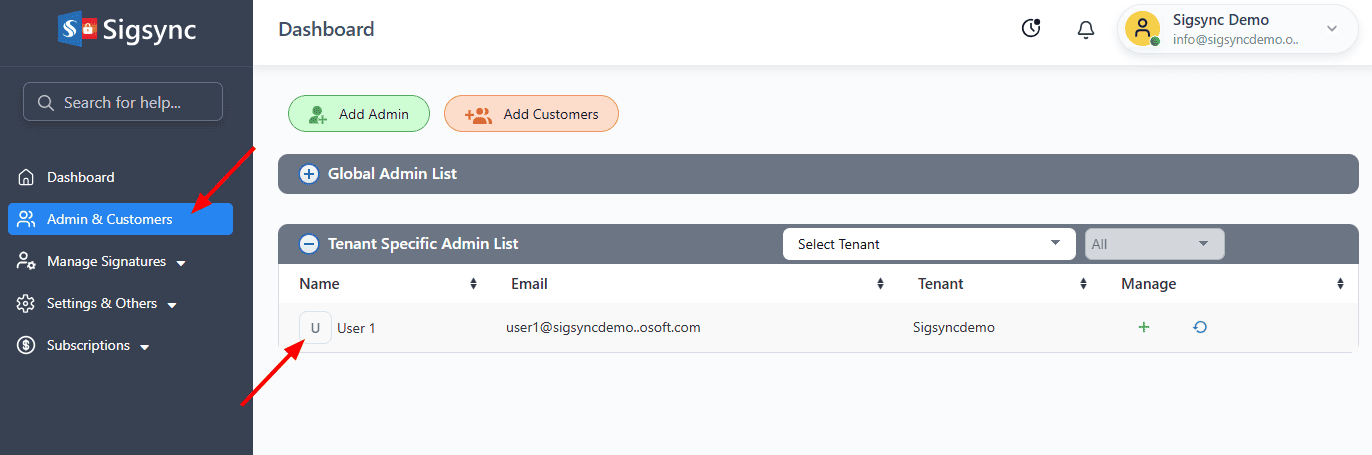This screenshot has width=1372, height=455.
Task: Open the Select Tenant dropdown
Action: (927, 244)
